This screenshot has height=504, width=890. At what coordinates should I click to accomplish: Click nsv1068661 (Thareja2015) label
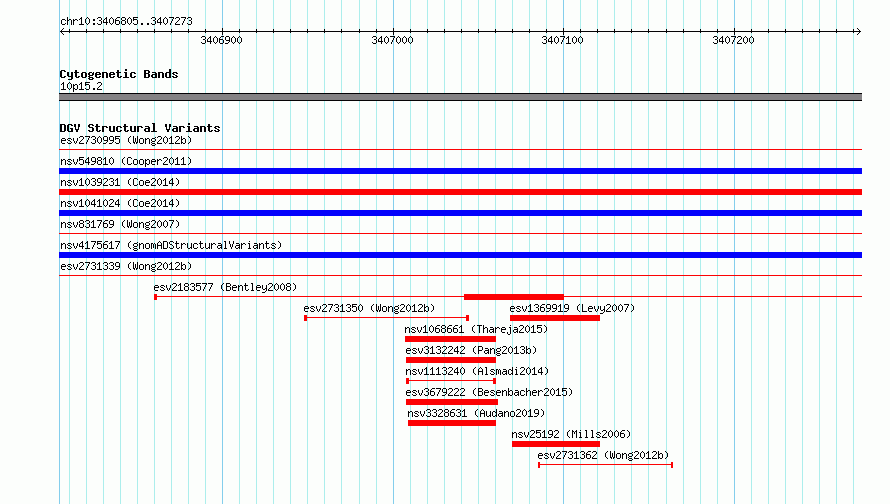pos(476,329)
